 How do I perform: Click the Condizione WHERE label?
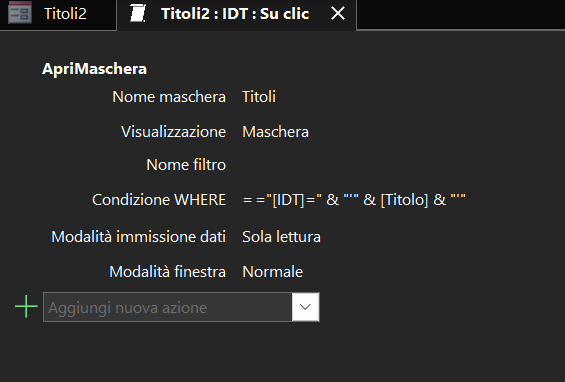click(159, 200)
